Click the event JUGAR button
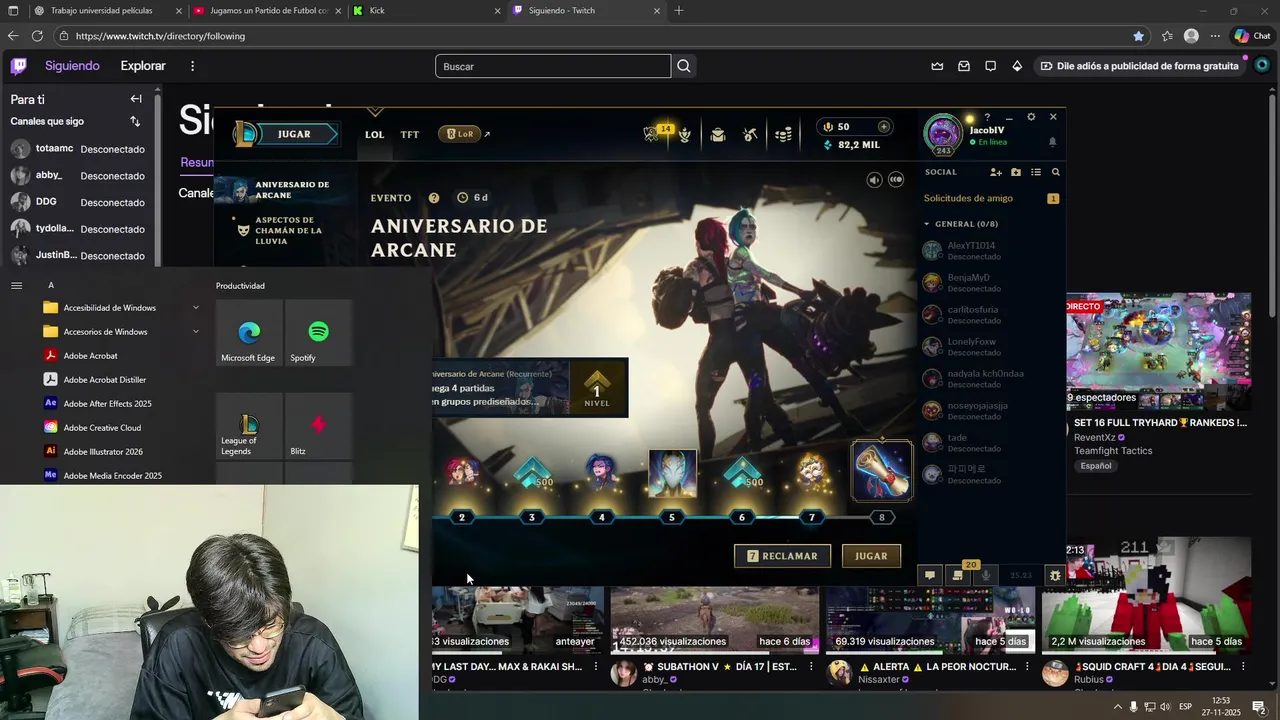1280x720 pixels. coord(871,556)
